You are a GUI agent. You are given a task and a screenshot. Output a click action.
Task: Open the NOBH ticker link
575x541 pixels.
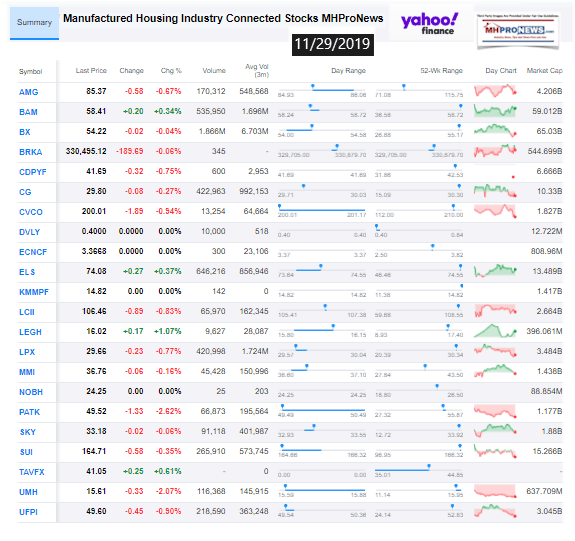click(x=31, y=392)
